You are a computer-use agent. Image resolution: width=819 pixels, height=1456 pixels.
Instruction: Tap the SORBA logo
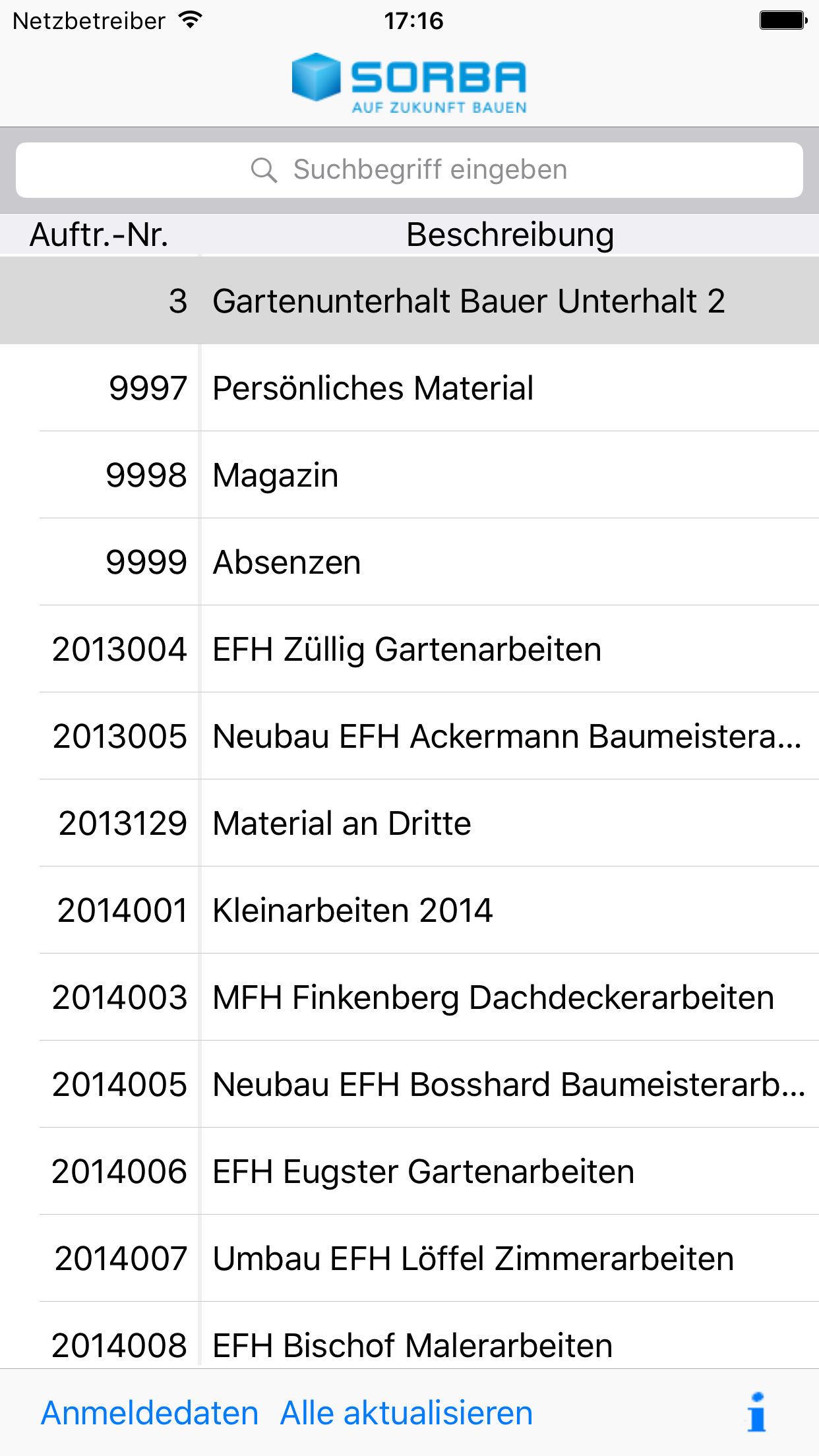pos(409,83)
